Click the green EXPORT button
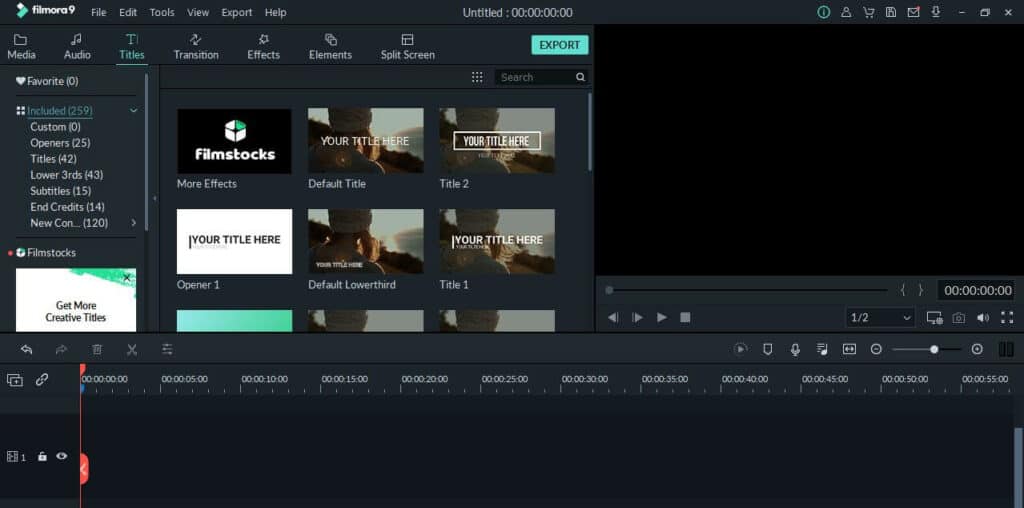This screenshot has height=508, width=1024. pyautogui.click(x=560, y=45)
